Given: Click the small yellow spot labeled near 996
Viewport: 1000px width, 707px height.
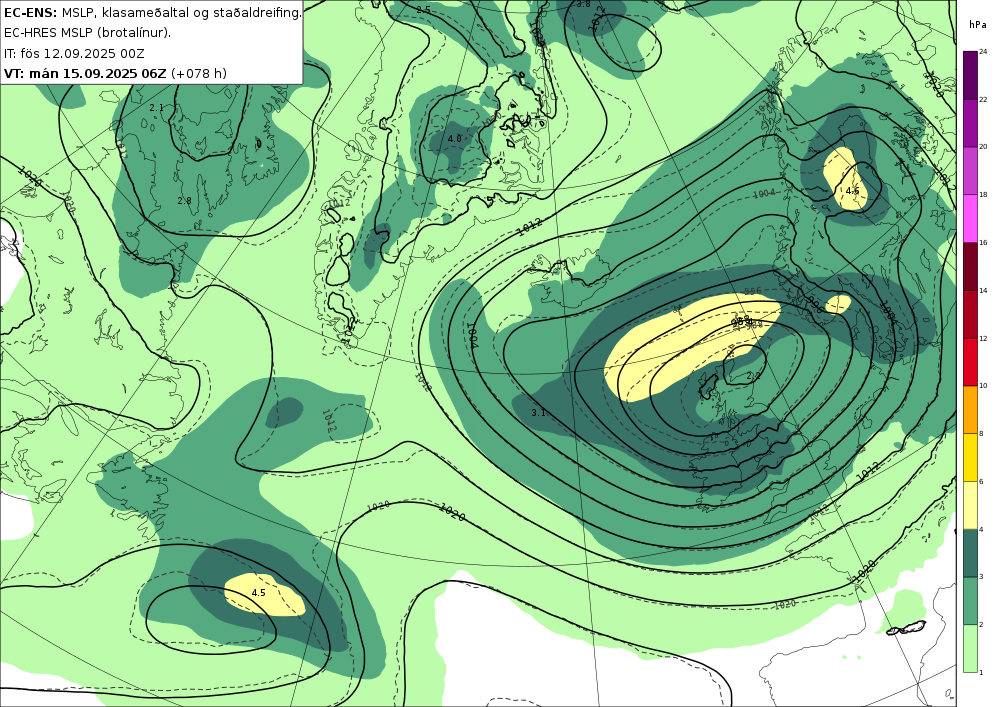Looking at the screenshot, I should point(838,303).
